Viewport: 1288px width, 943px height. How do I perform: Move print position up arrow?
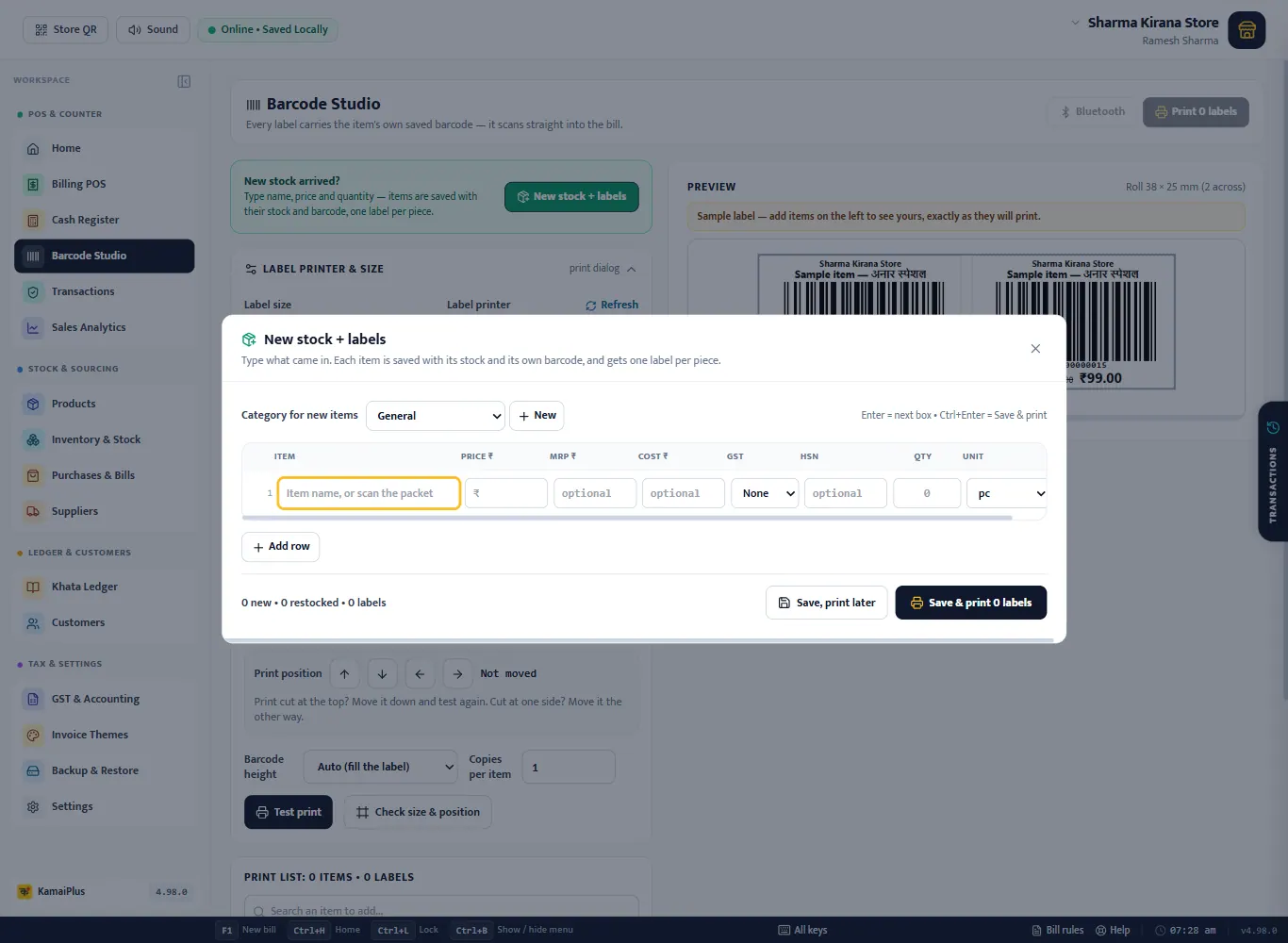pyautogui.click(x=344, y=673)
